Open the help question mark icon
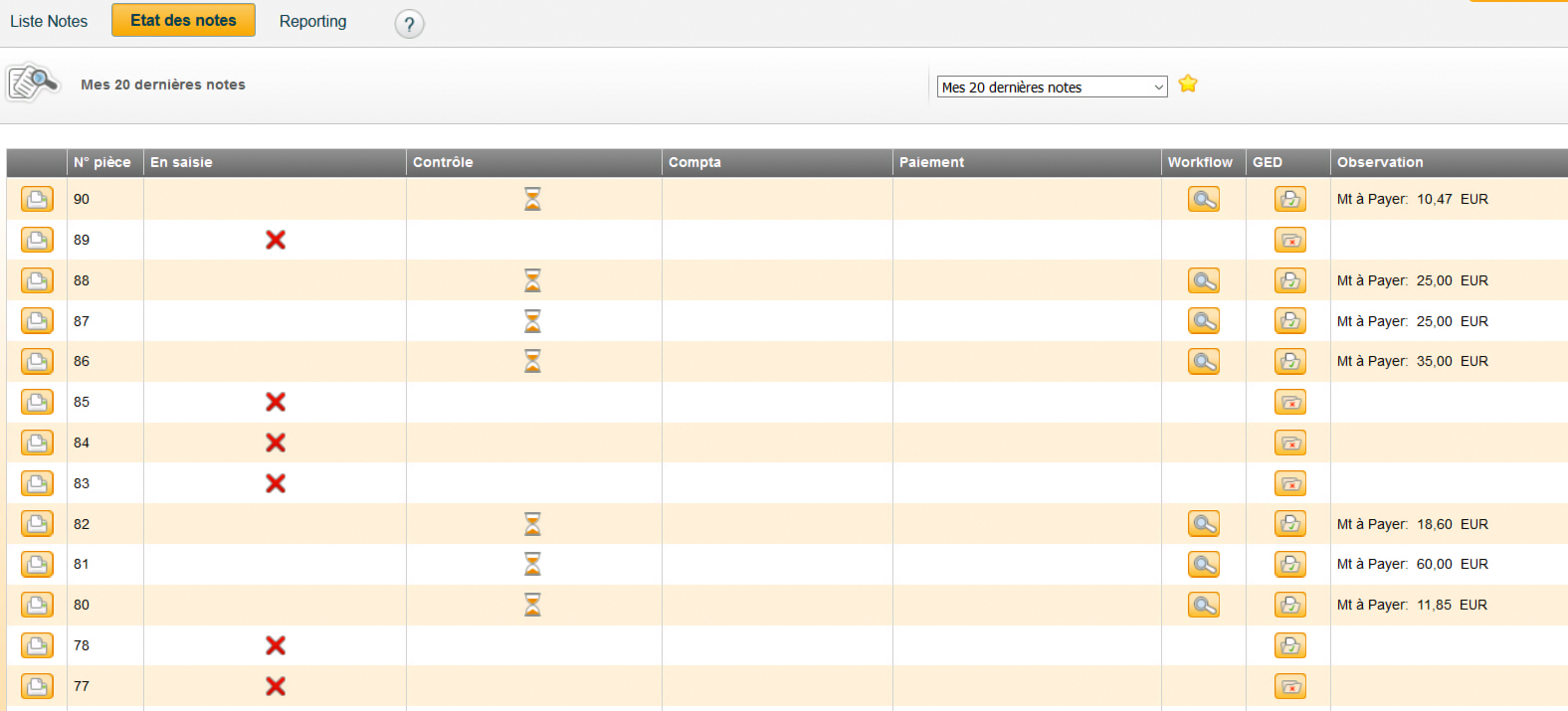 [x=409, y=24]
